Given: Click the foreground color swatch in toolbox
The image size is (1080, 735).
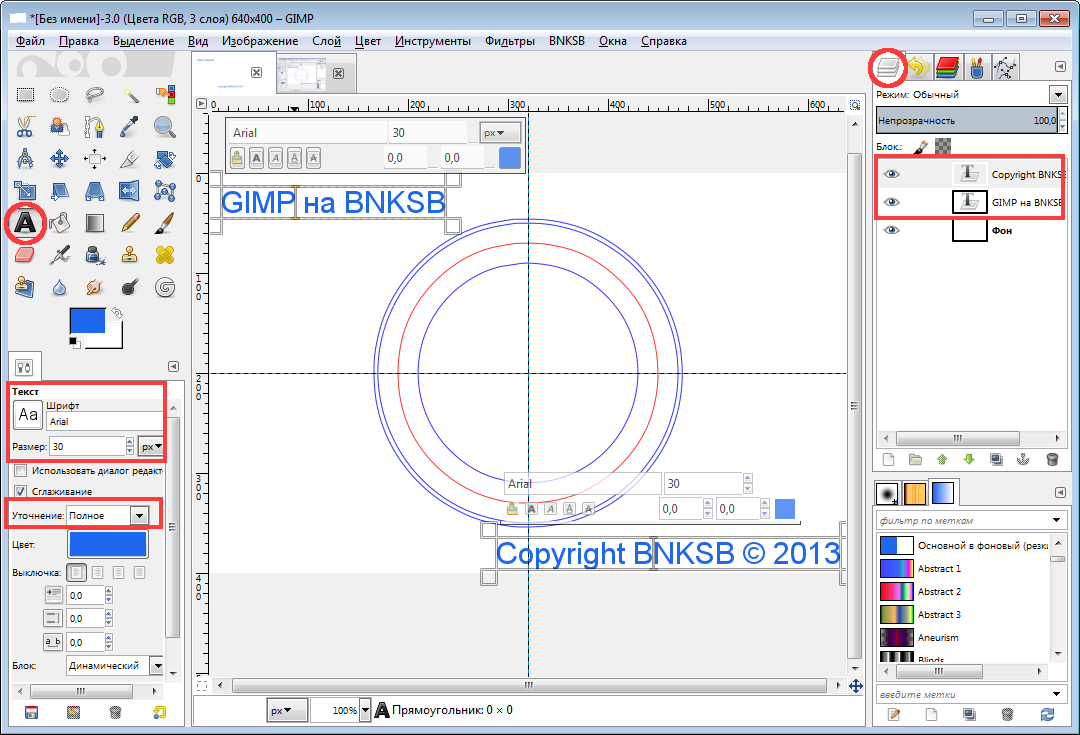Looking at the screenshot, I should pyautogui.click(x=87, y=320).
